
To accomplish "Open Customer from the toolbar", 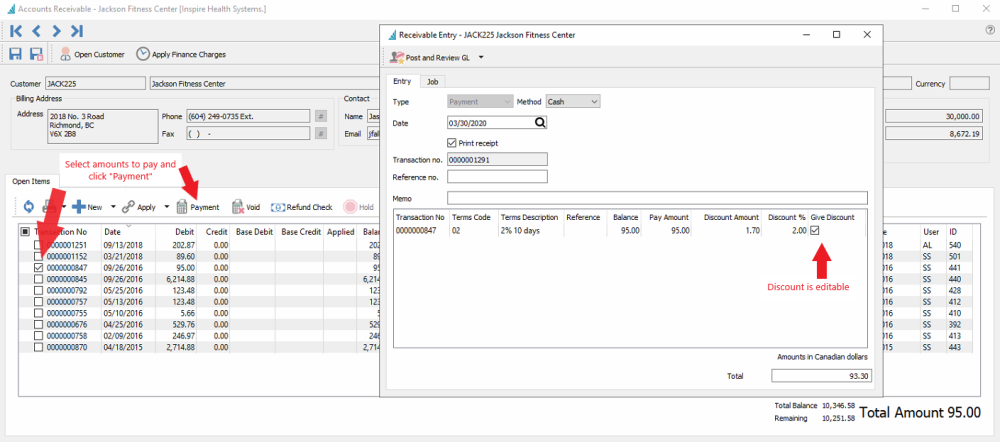I will point(92,54).
